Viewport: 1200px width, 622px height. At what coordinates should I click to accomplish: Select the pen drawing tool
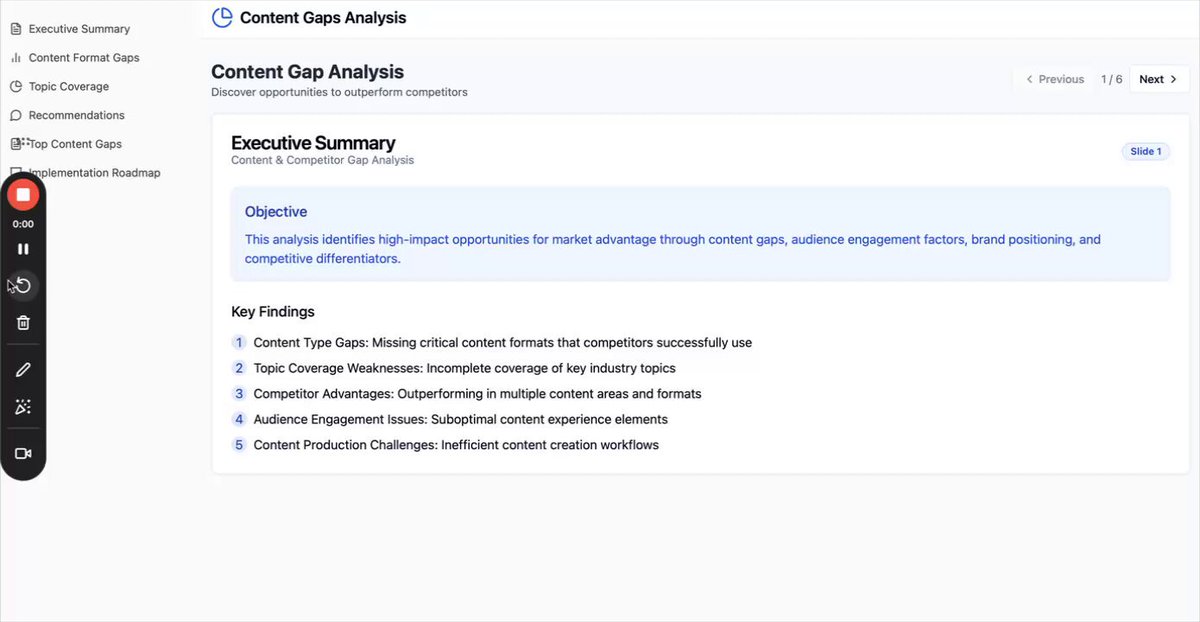pyautogui.click(x=23, y=370)
